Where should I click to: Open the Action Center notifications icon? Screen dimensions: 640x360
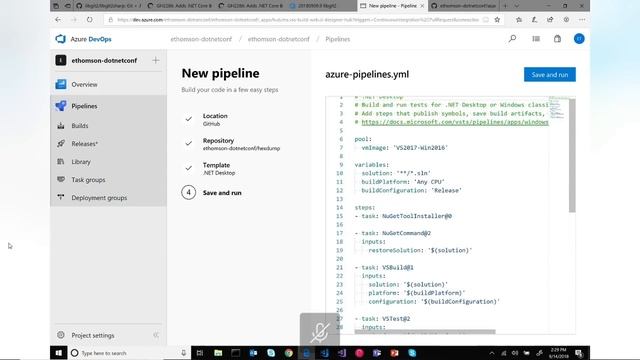click(579, 353)
